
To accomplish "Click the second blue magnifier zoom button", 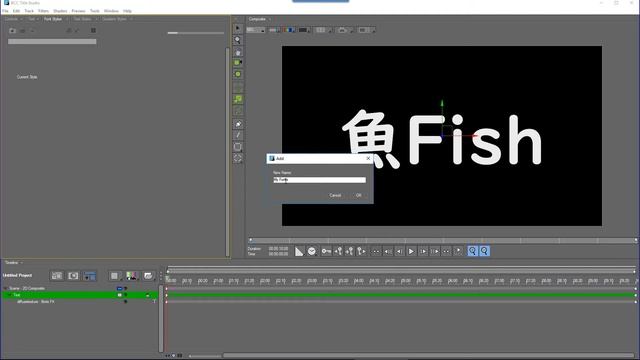I will point(484,251).
